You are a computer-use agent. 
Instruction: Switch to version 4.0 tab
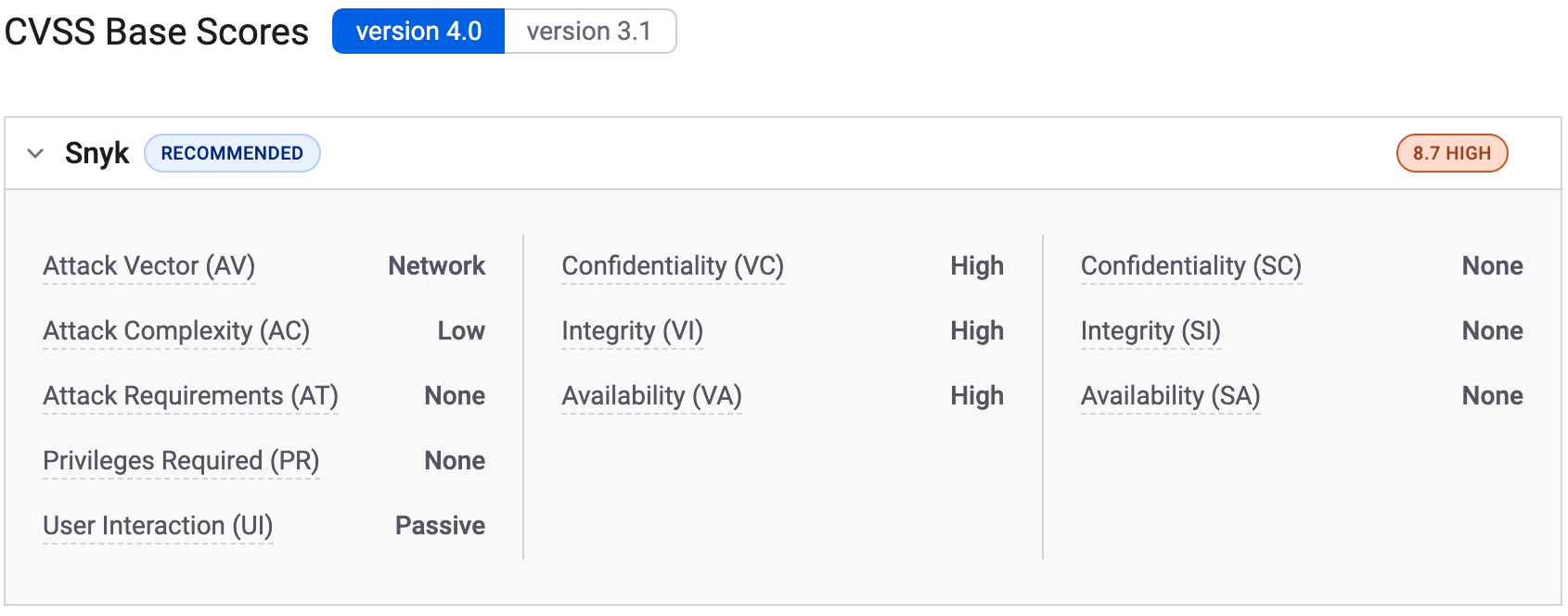pyautogui.click(x=418, y=32)
